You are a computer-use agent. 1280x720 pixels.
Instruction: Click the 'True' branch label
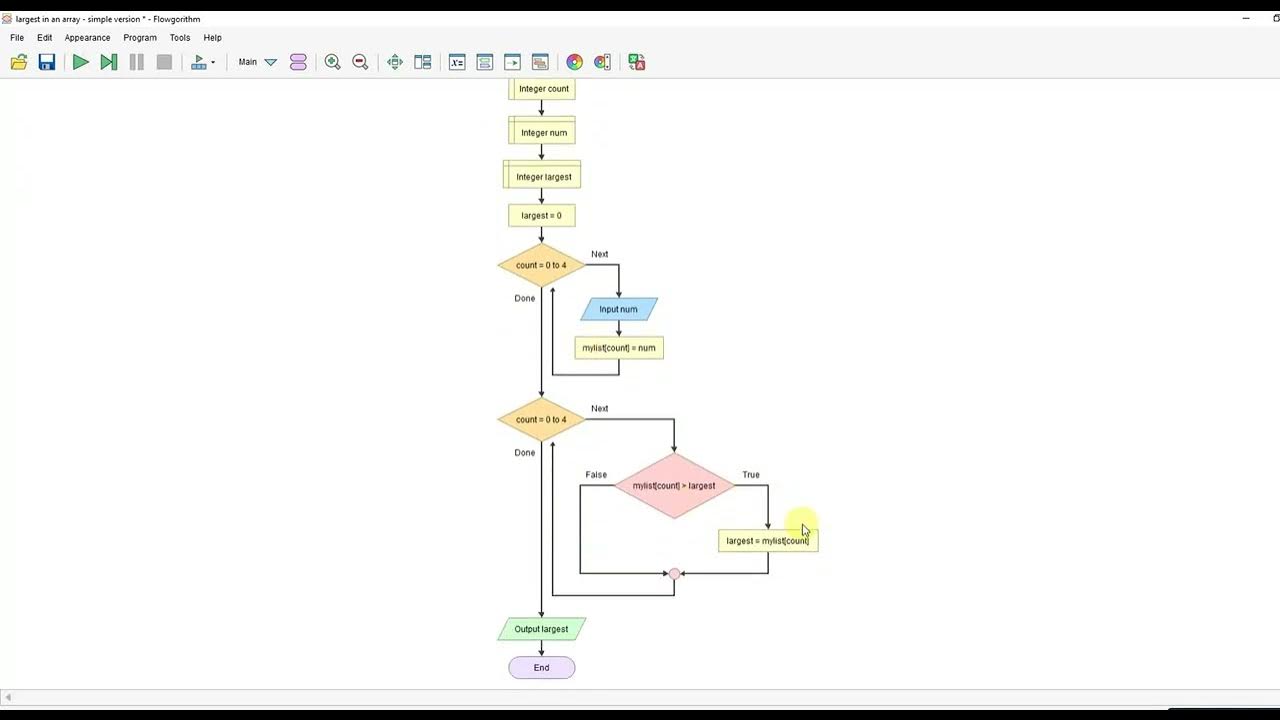pyautogui.click(x=751, y=475)
